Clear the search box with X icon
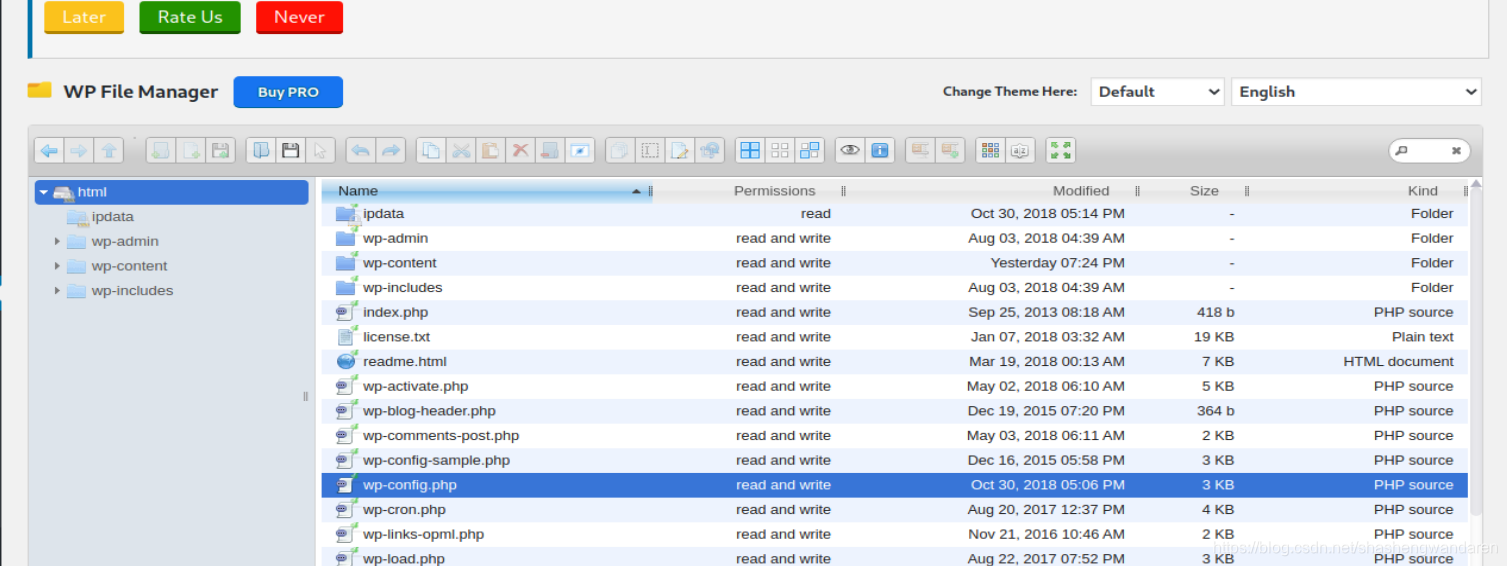The width and height of the screenshot is (1507, 566). pyautogui.click(x=1456, y=151)
